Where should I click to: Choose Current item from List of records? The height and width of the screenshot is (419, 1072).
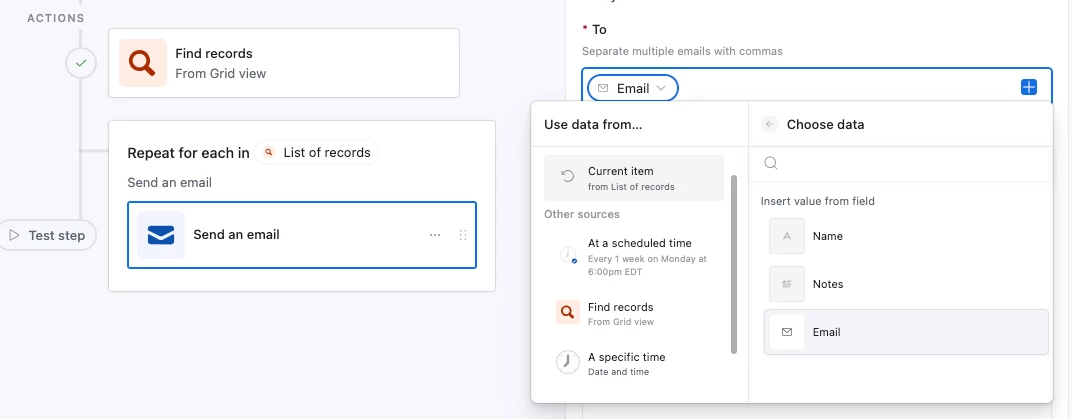point(634,178)
